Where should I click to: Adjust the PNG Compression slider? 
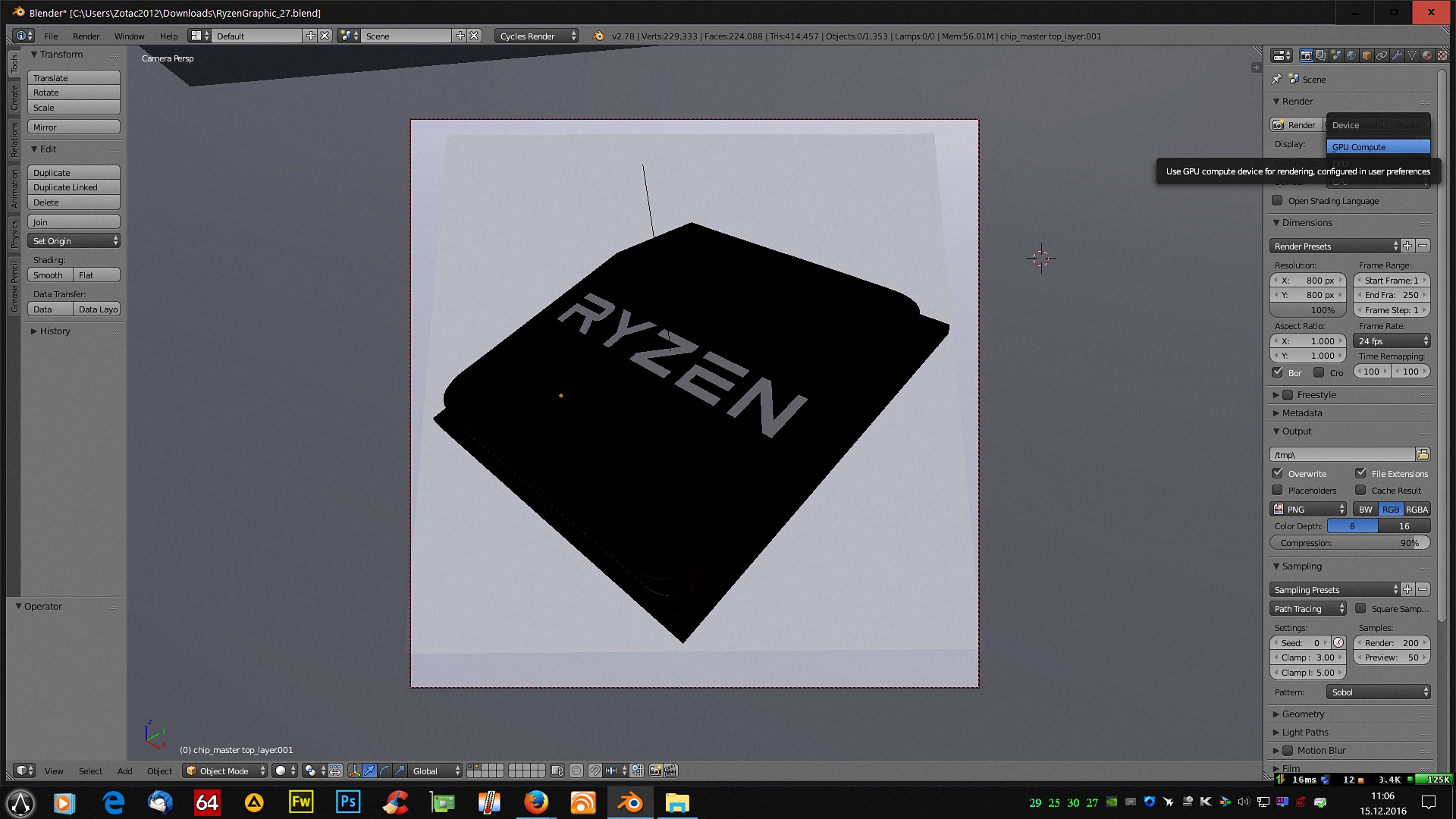1350,543
